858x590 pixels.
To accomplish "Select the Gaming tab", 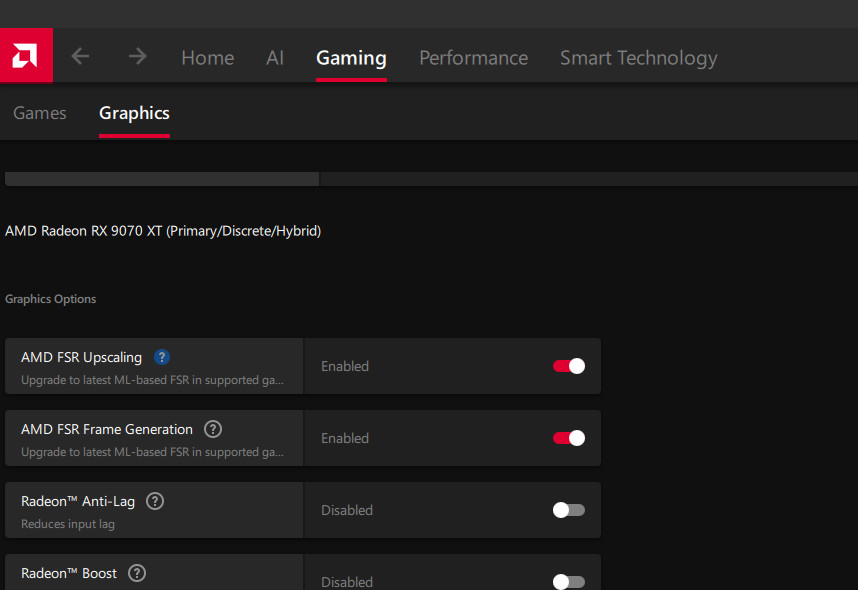I will tap(351, 58).
